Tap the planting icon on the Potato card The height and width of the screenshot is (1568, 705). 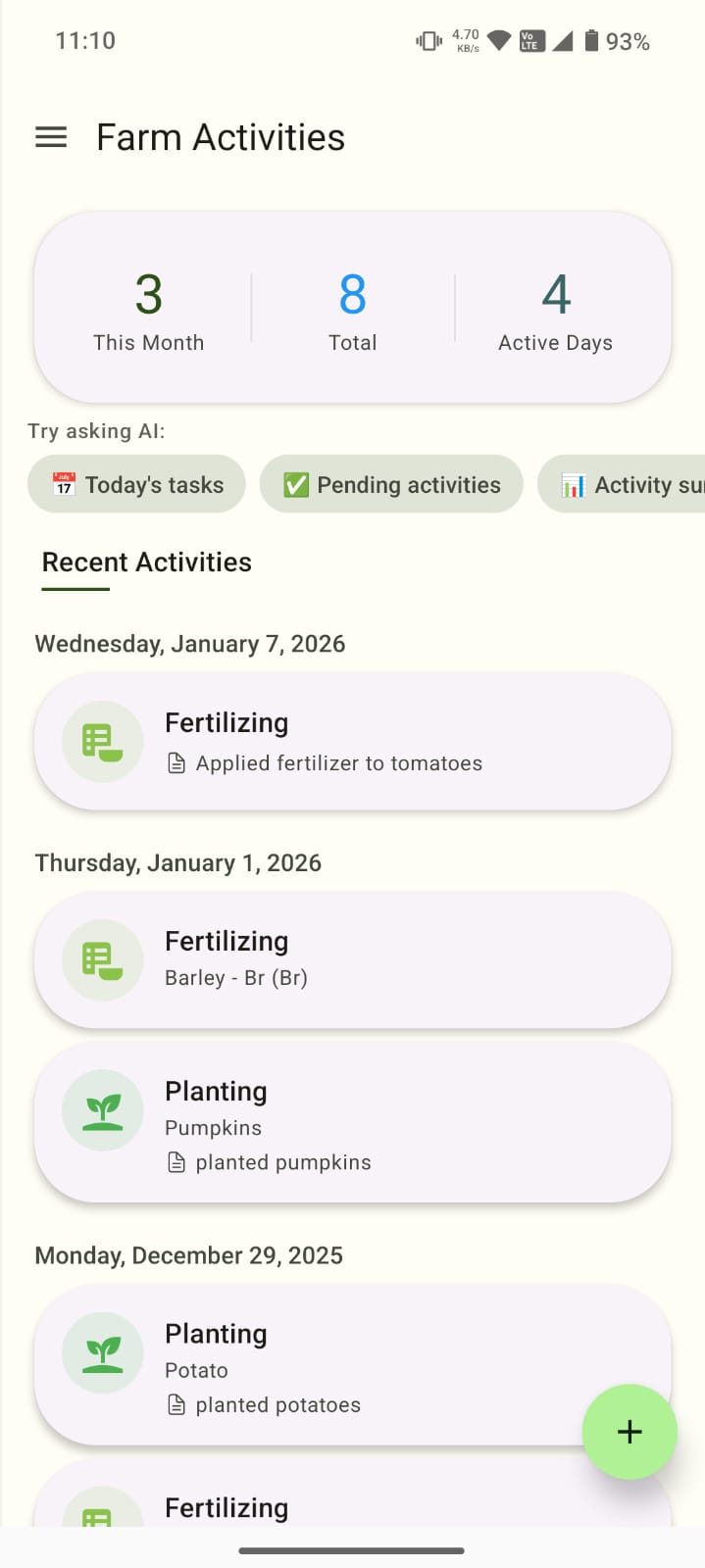102,1352
